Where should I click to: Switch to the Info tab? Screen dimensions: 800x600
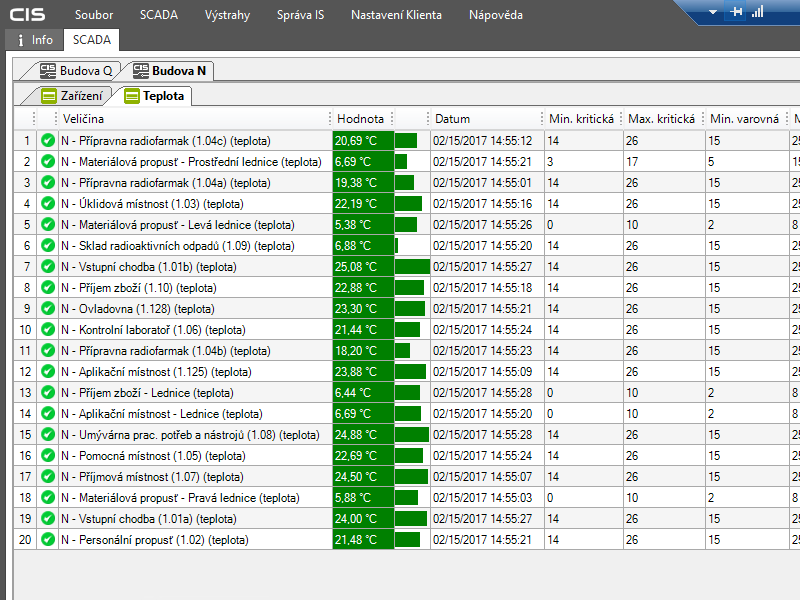pos(35,40)
